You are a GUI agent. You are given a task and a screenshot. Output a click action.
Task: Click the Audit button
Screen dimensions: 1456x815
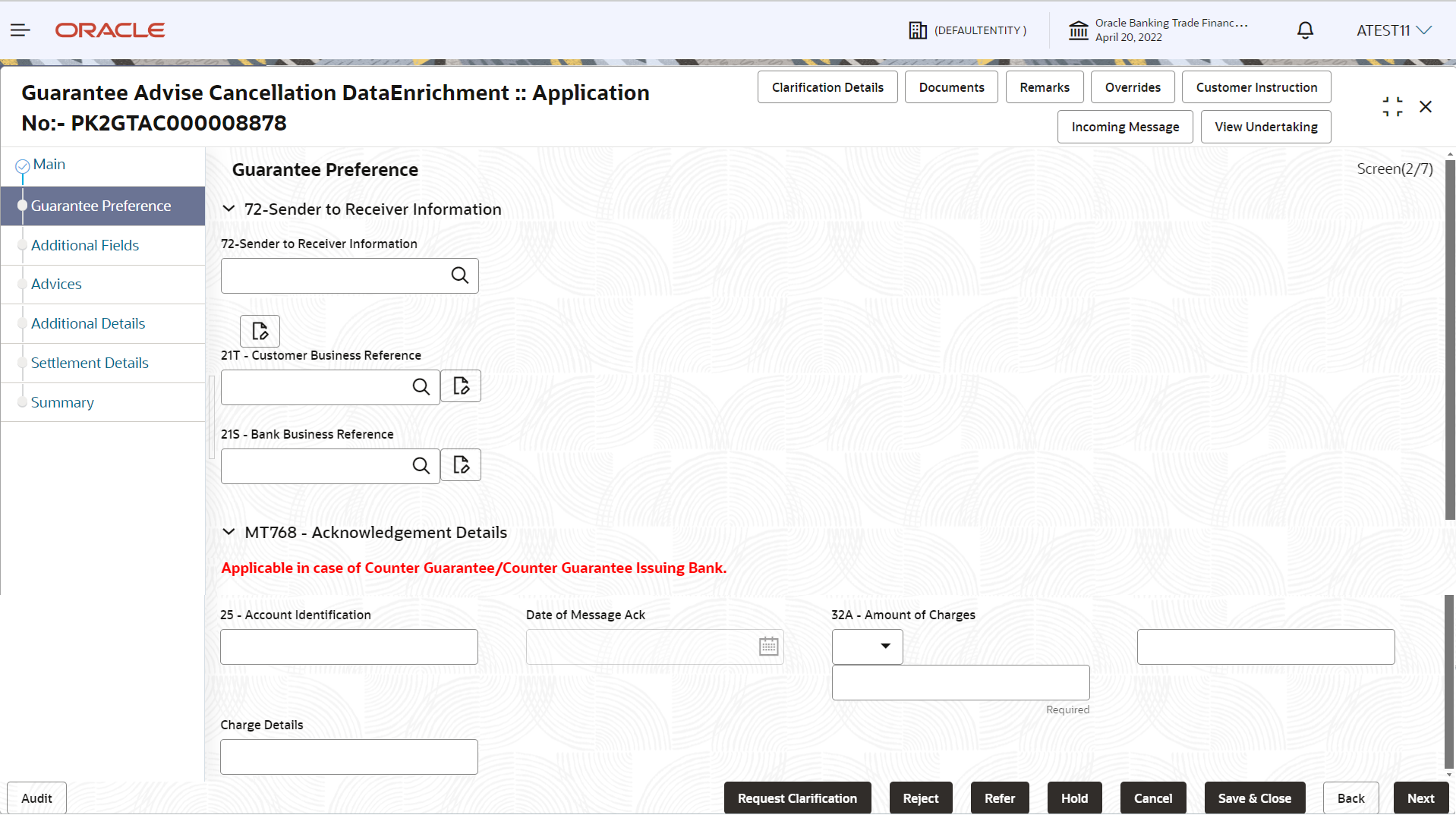tap(36, 798)
